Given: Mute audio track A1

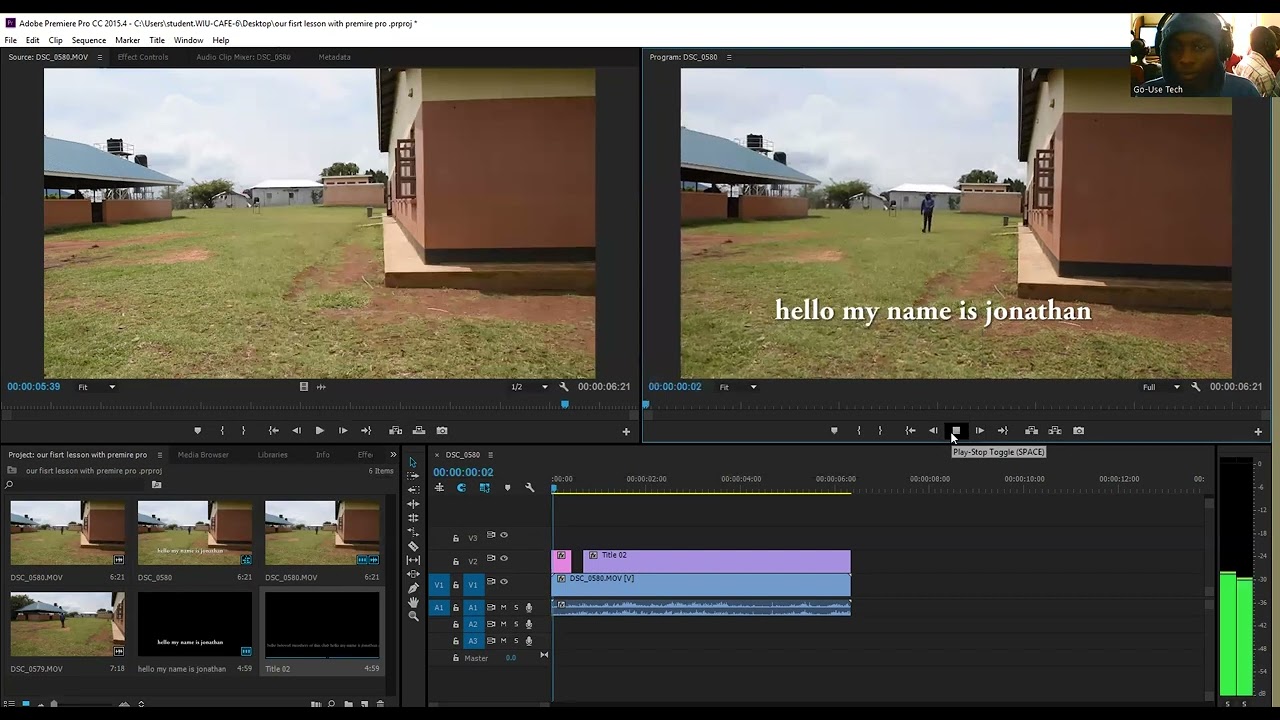Looking at the screenshot, I should pos(503,607).
